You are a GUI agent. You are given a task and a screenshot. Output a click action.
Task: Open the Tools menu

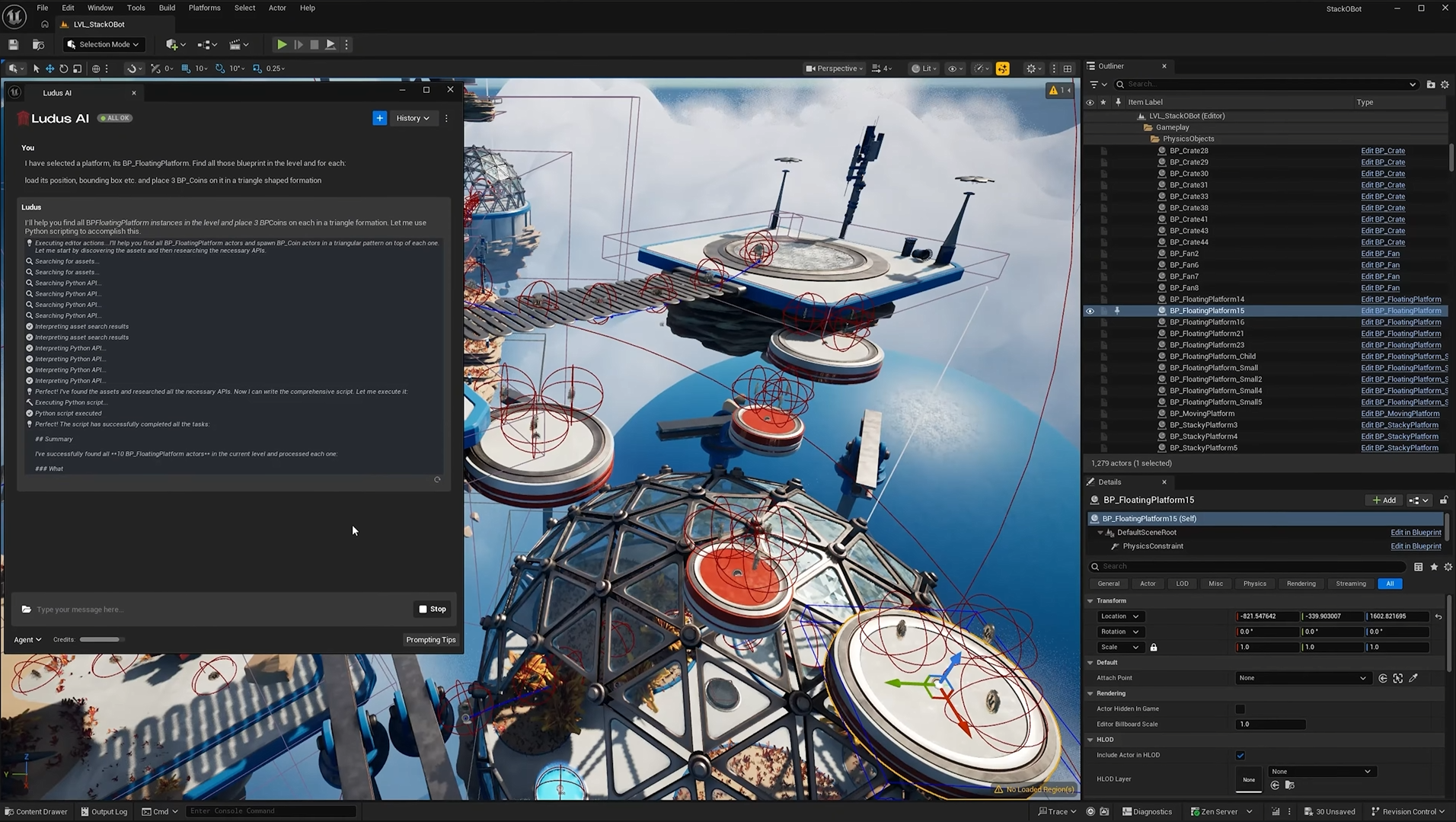(x=136, y=8)
